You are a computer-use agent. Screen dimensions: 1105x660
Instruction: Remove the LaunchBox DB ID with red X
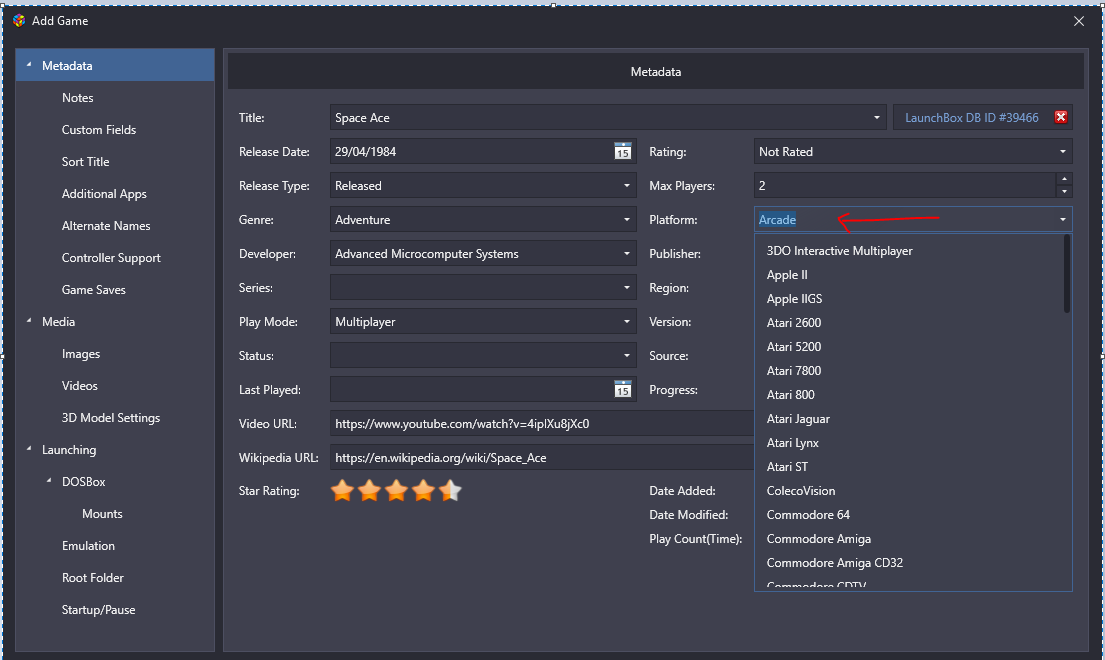click(x=1061, y=118)
